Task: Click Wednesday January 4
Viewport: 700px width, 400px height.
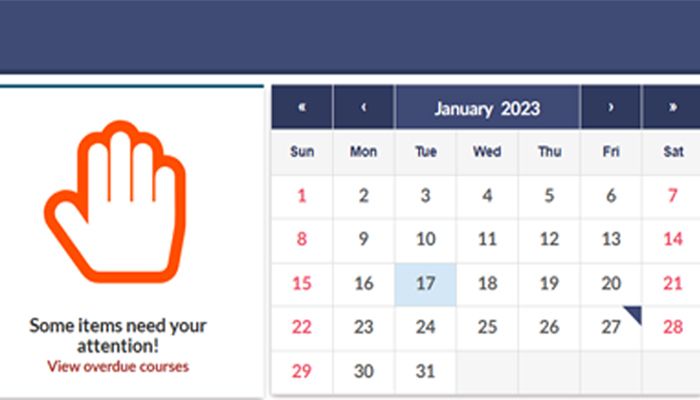Action: (x=487, y=196)
